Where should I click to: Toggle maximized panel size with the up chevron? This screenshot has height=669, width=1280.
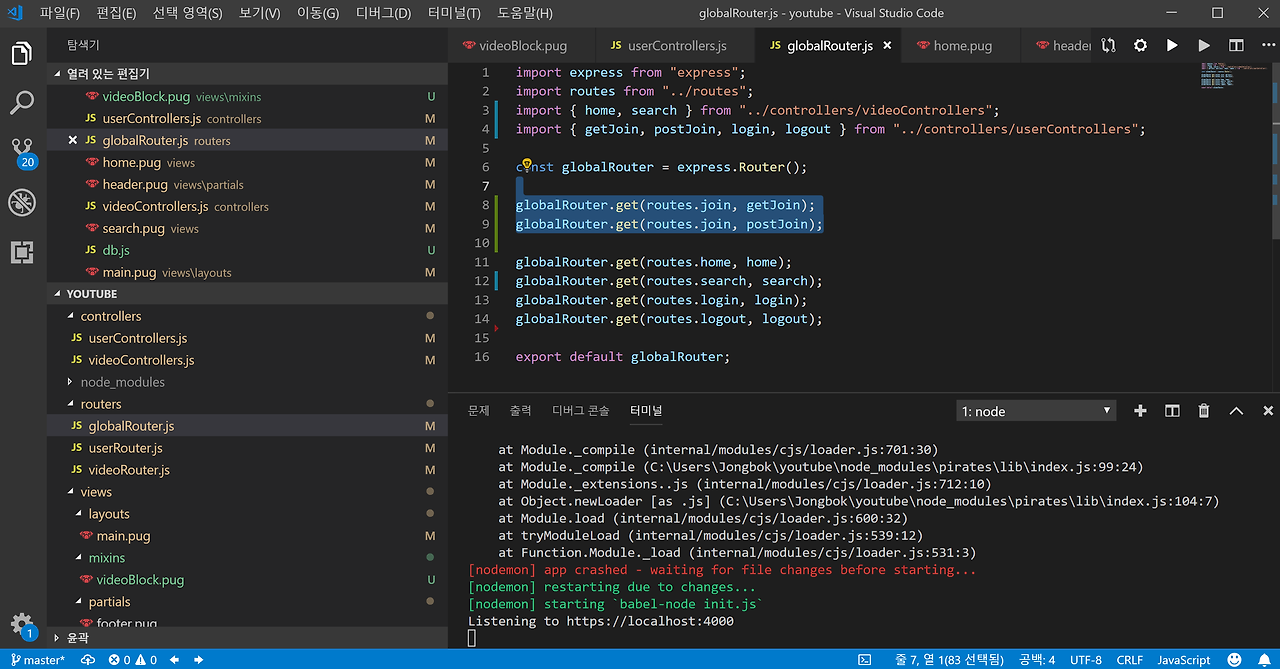pyautogui.click(x=1236, y=411)
